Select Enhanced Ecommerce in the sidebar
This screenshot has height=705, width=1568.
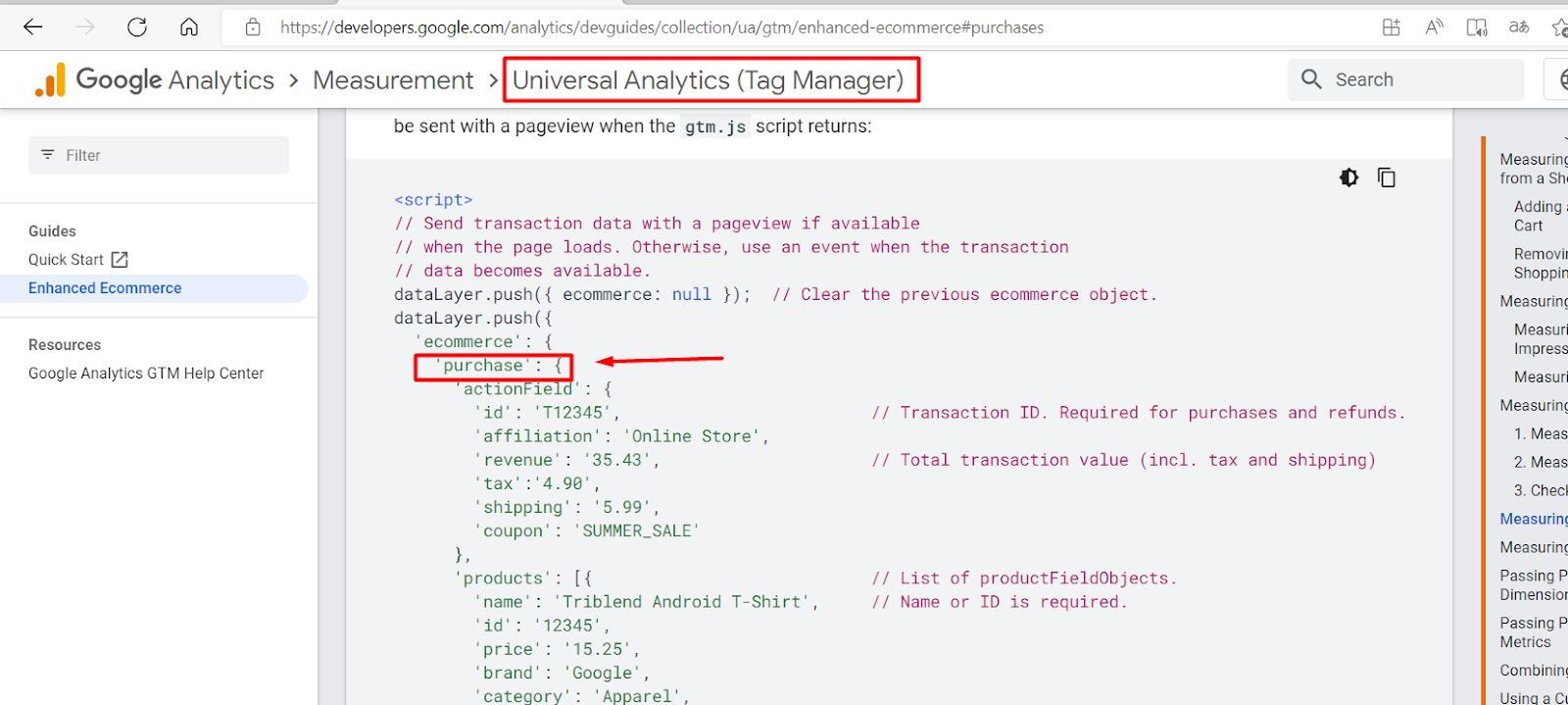(105, 288)
